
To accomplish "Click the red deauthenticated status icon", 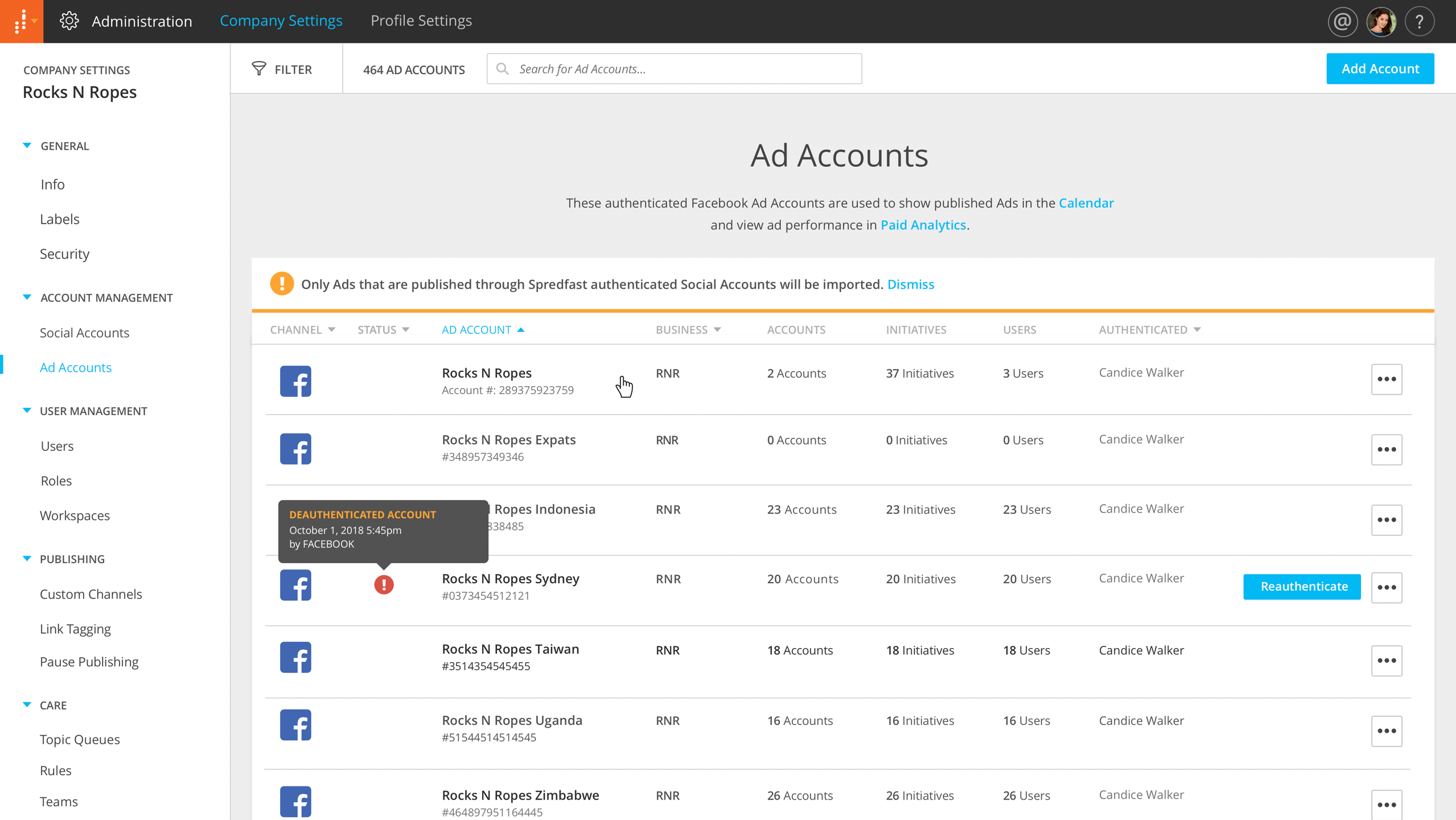I will (384, 585).
